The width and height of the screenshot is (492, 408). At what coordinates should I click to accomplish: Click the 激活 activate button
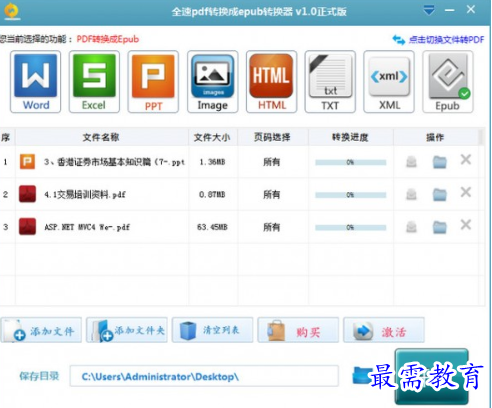[x=384, y=330]
